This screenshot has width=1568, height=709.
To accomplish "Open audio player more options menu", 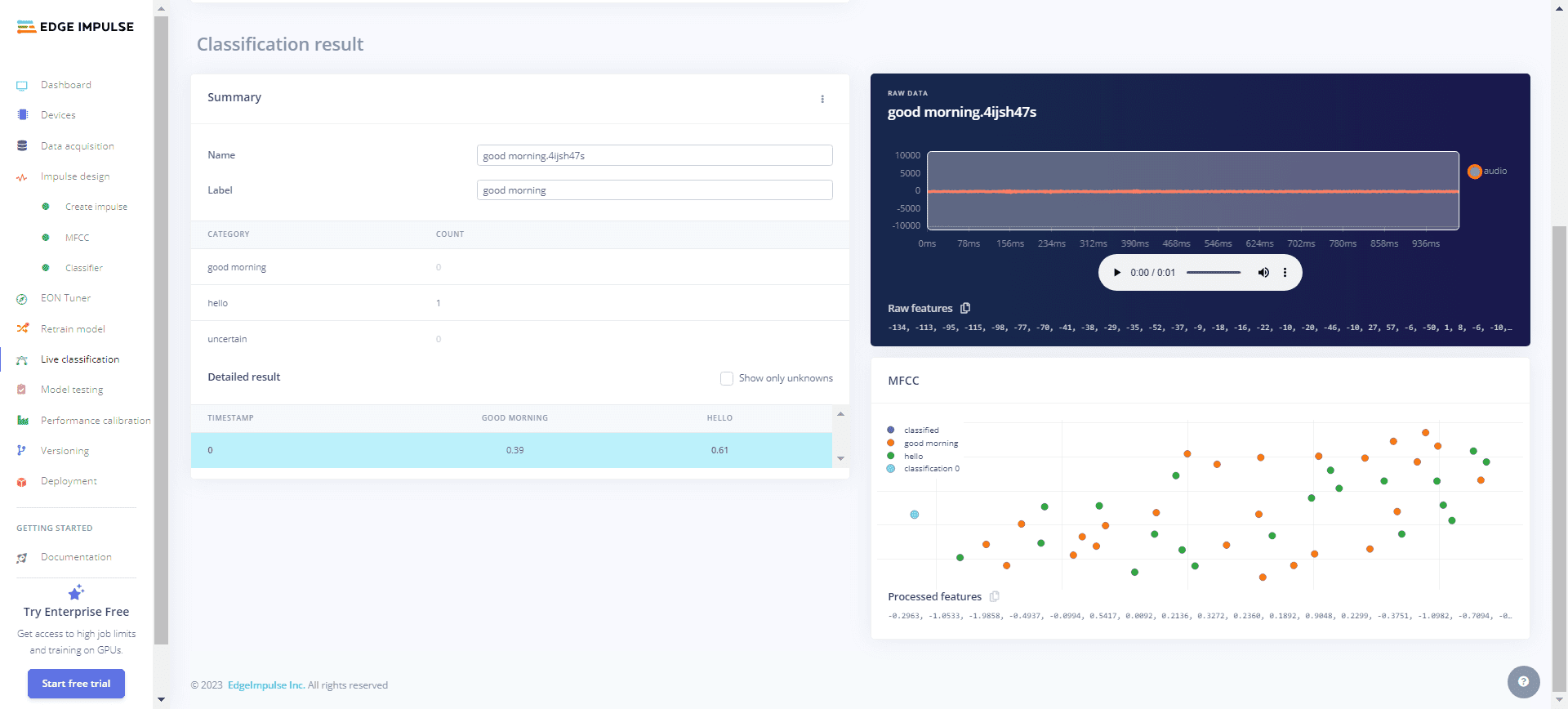I will [1285, 273].
